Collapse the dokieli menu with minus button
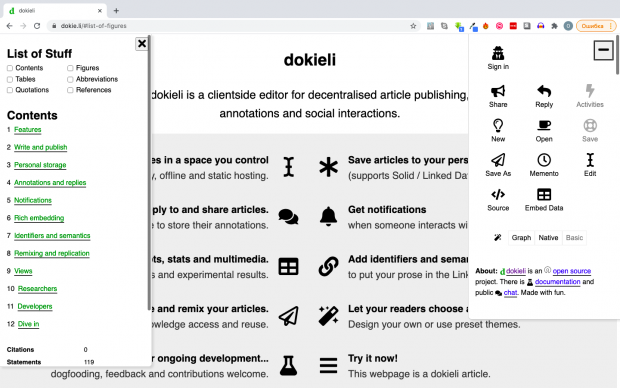The height and width of the screenshot is (388, 620). point(603,50)
